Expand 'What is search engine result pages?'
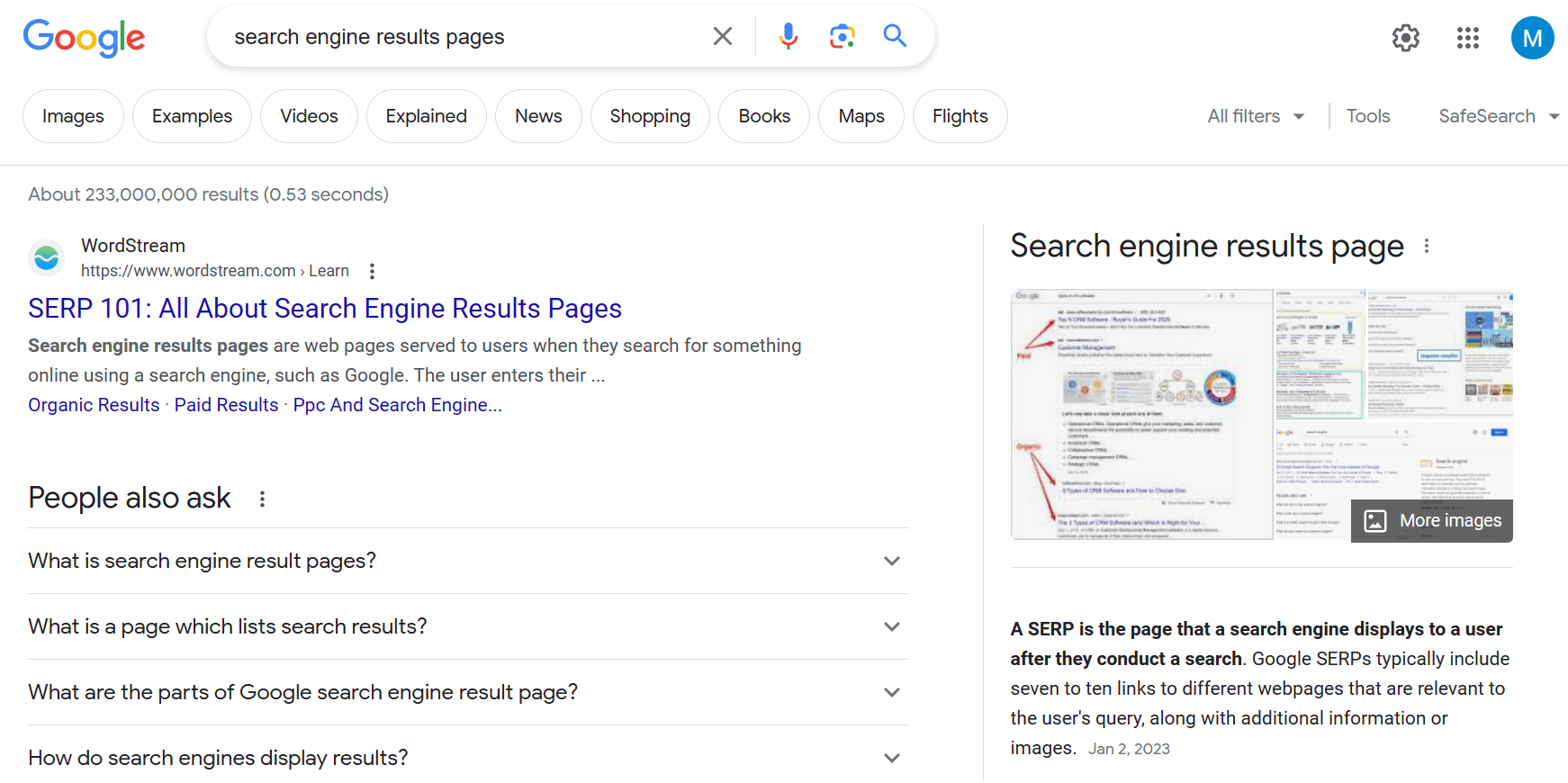The image size is (1568, 783). pyautogui.click(x=468, y=561)
